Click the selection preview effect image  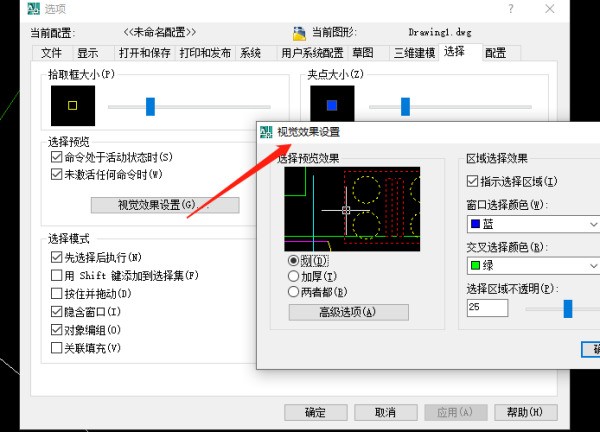coord(352,209)
